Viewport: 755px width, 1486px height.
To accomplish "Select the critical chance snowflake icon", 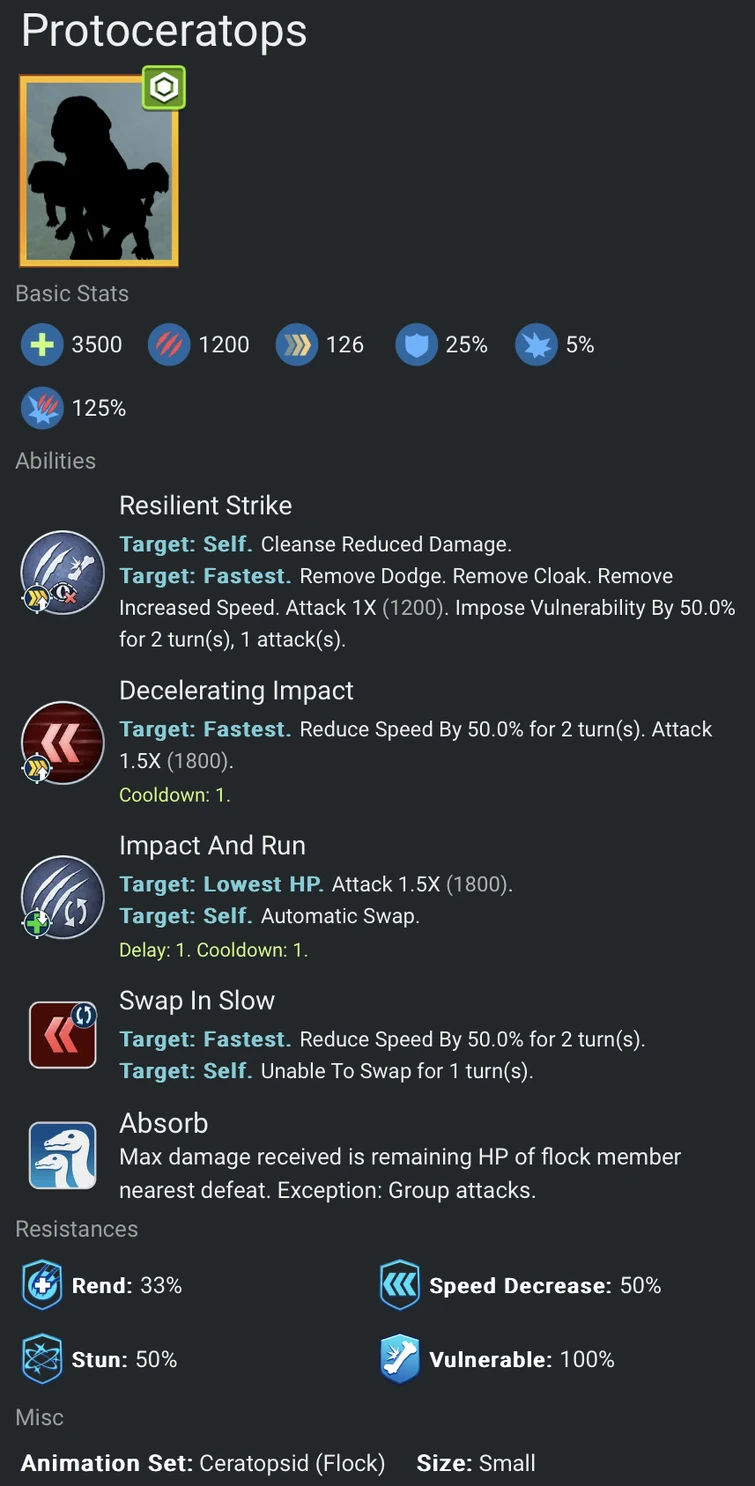I will [x=536, y=344].
